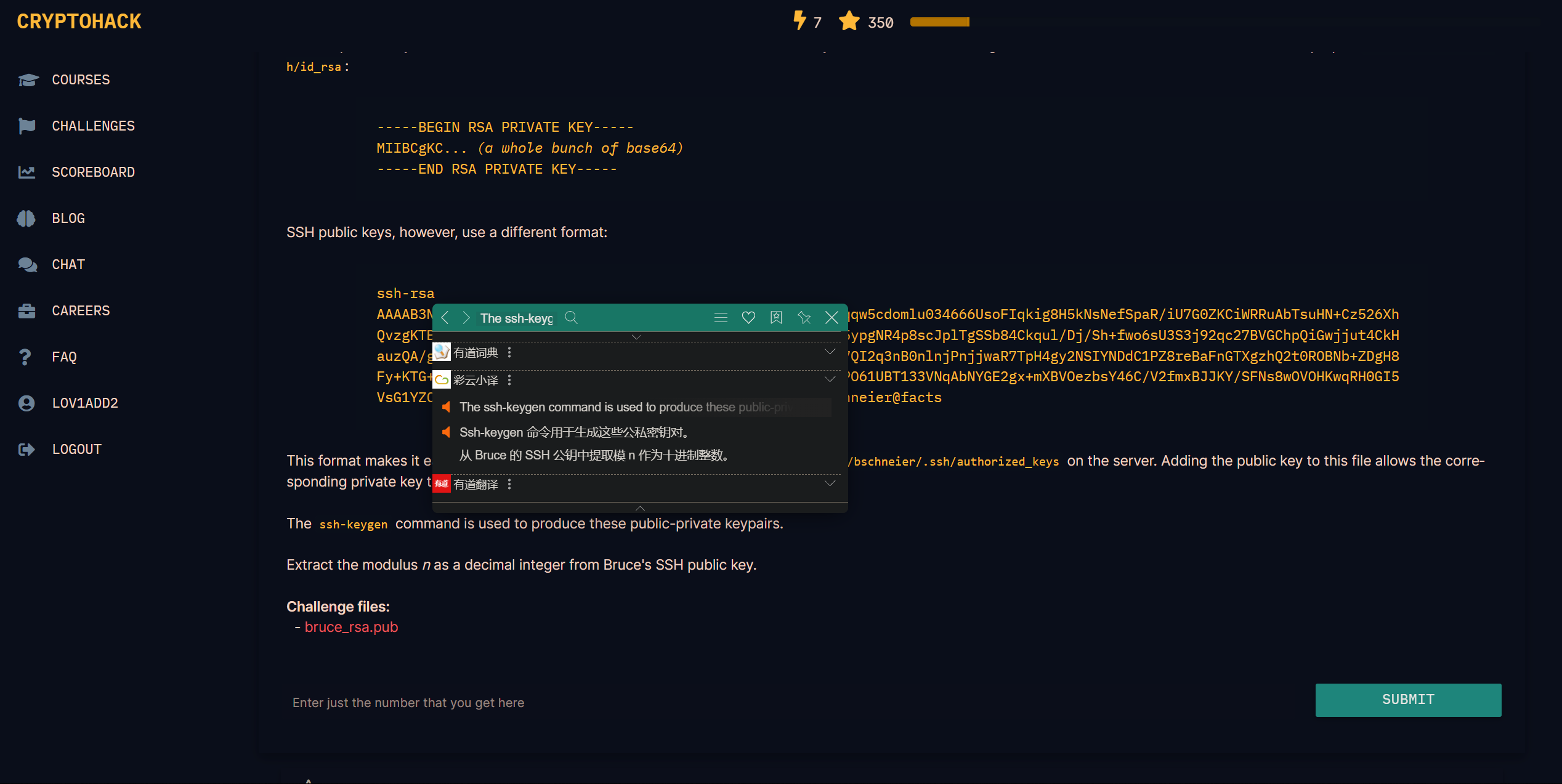Expand the 有道词典 section chevron

[x=830, y=352]
